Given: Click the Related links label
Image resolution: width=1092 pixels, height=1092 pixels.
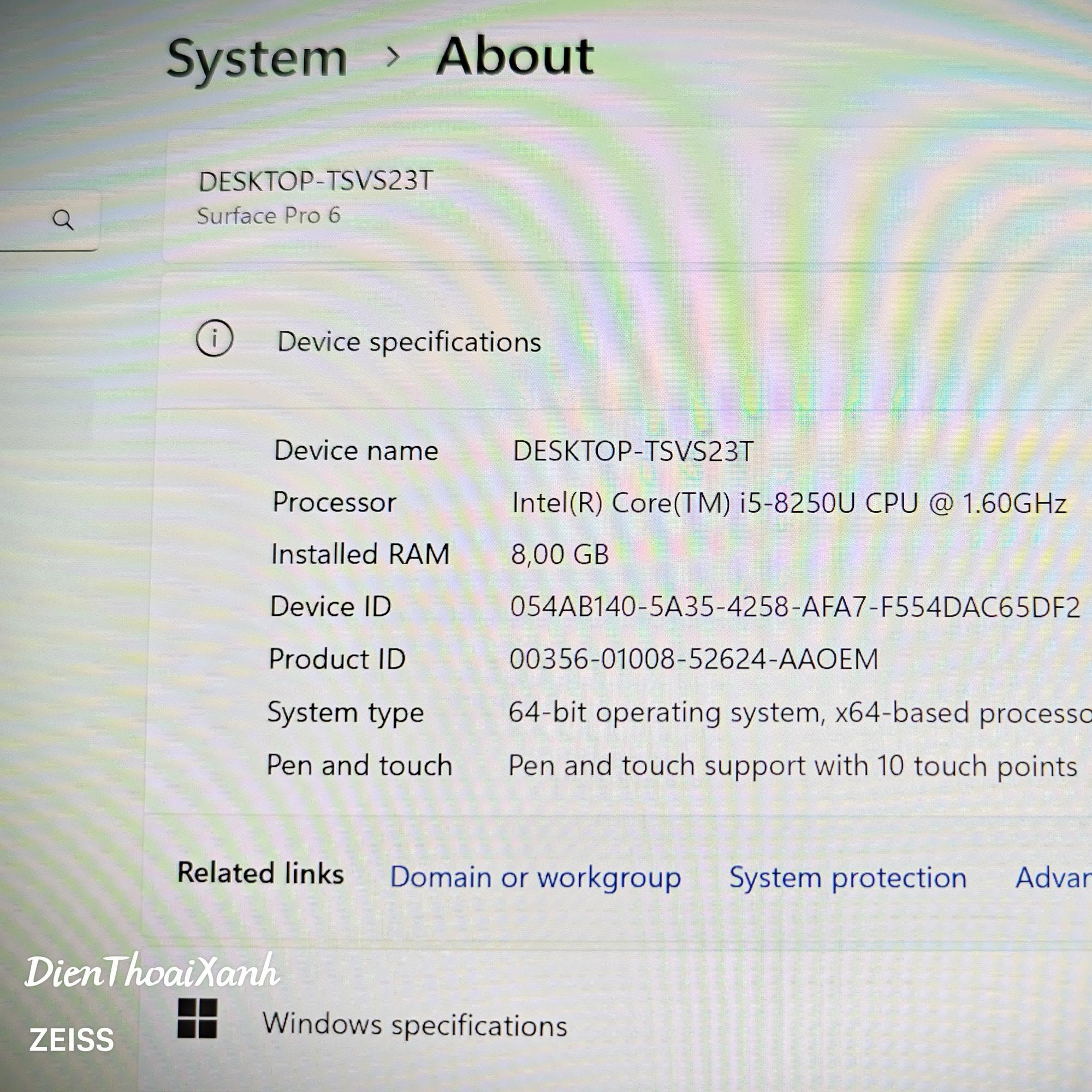Looking at the screenshot, I should tap(260, 873).
